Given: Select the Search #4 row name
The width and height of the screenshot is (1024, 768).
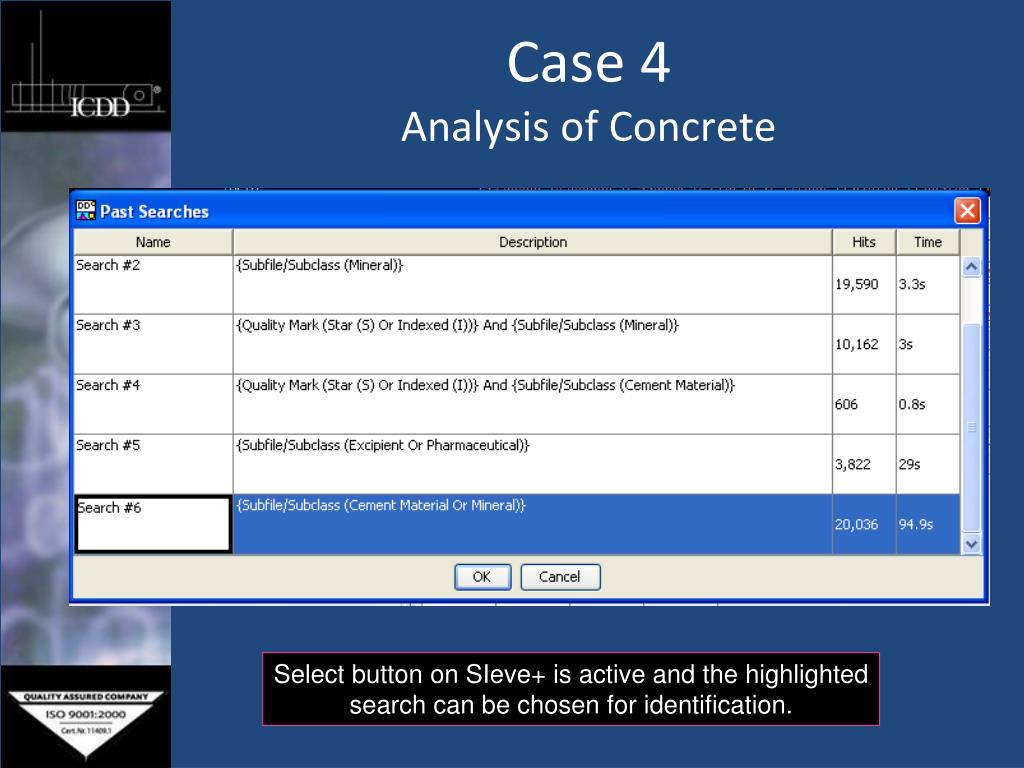Looking at the screenshot, I should tap(153, 404).
